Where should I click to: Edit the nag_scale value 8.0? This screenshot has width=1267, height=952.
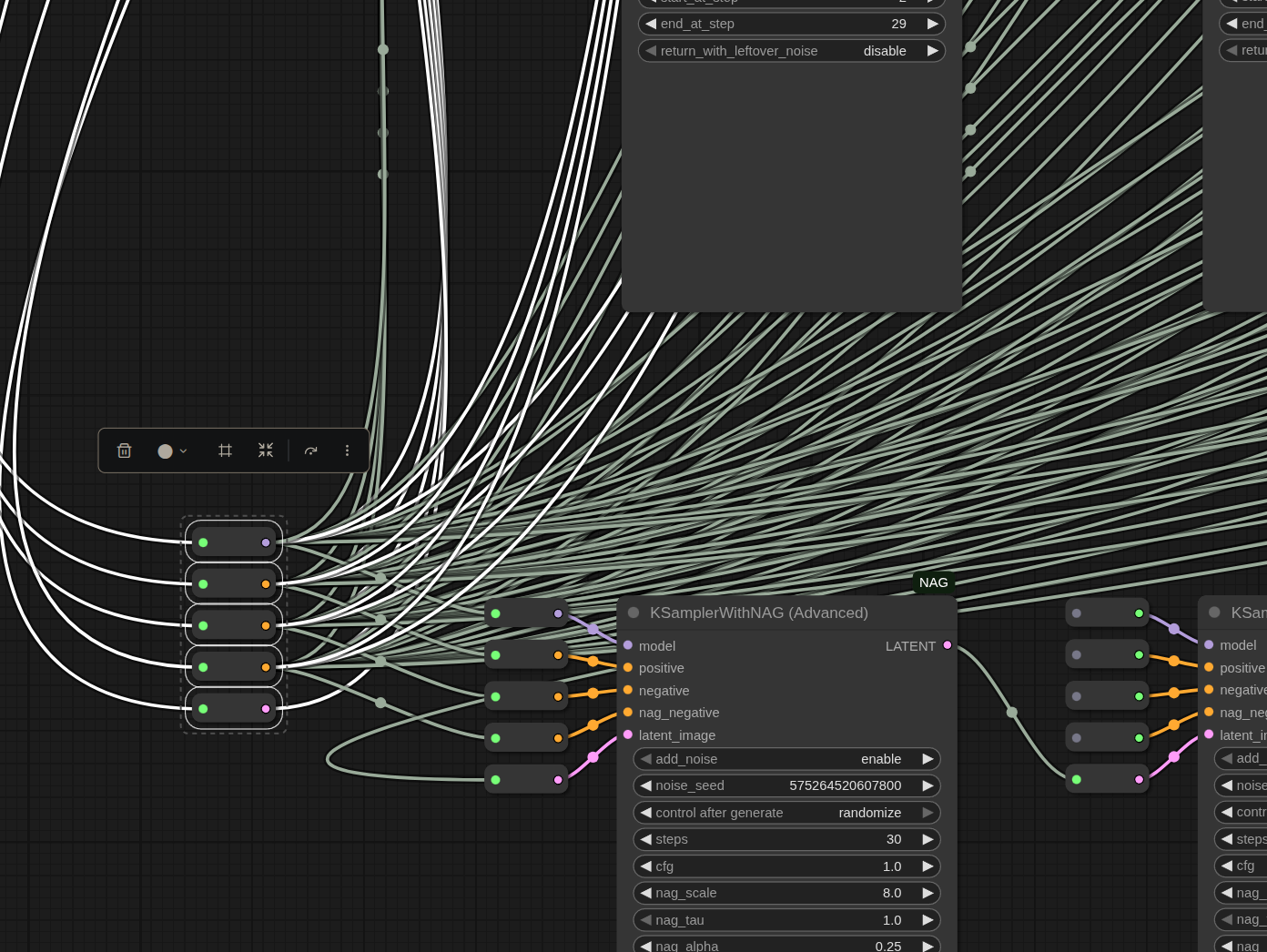[787, 893]
